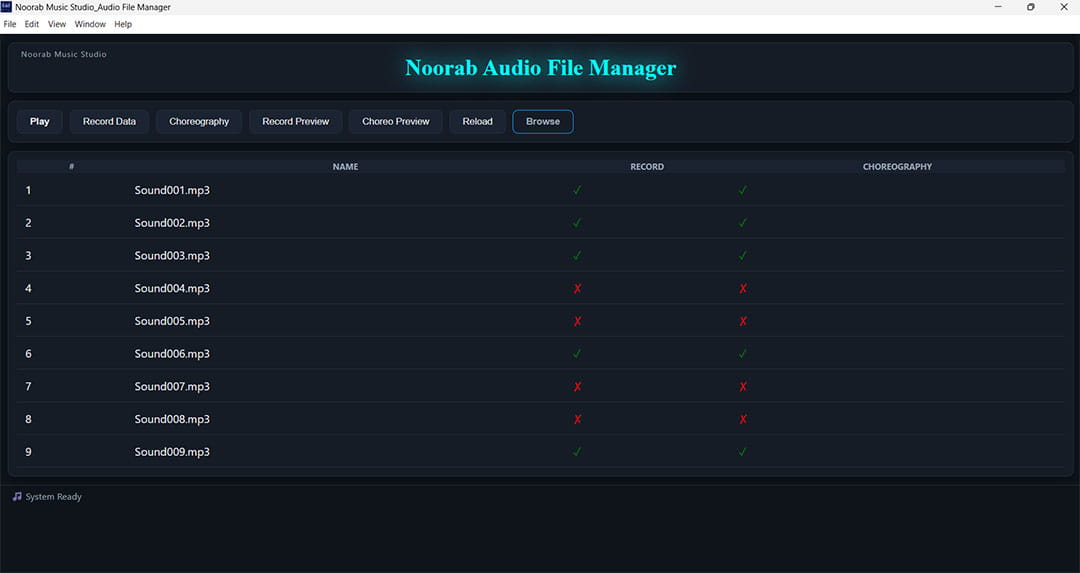
Task: Click the second checkmark in Sound003.mp3 row
Action: click(742, 256)
